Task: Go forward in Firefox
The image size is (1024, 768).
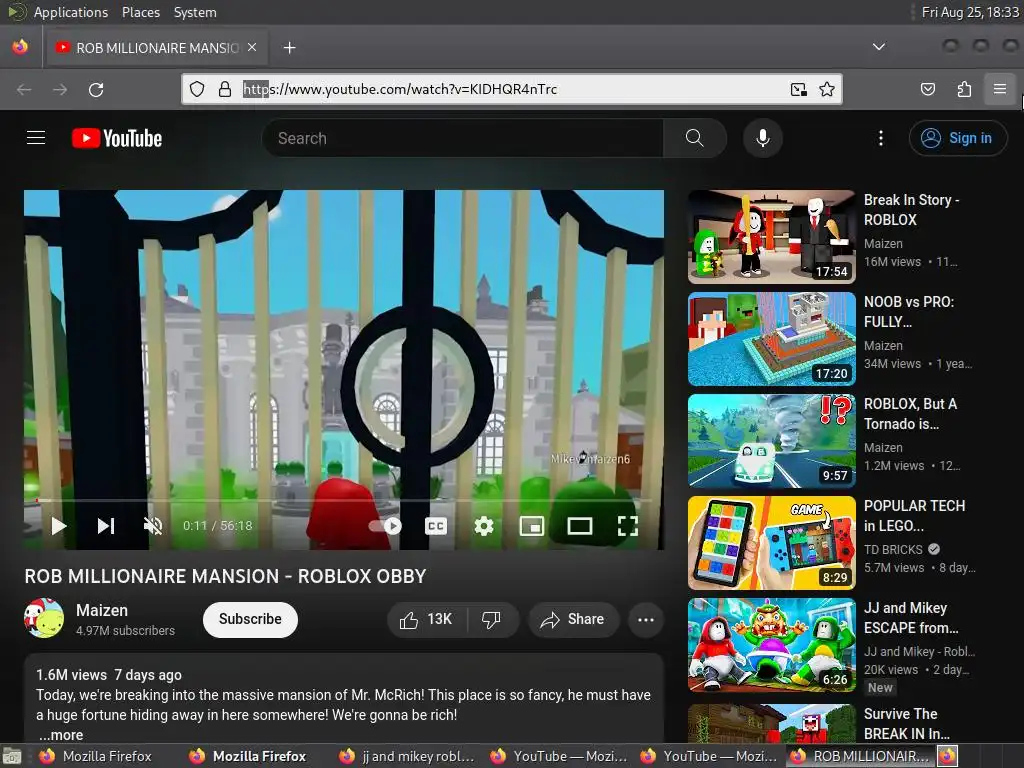Action: pos(59,89)
